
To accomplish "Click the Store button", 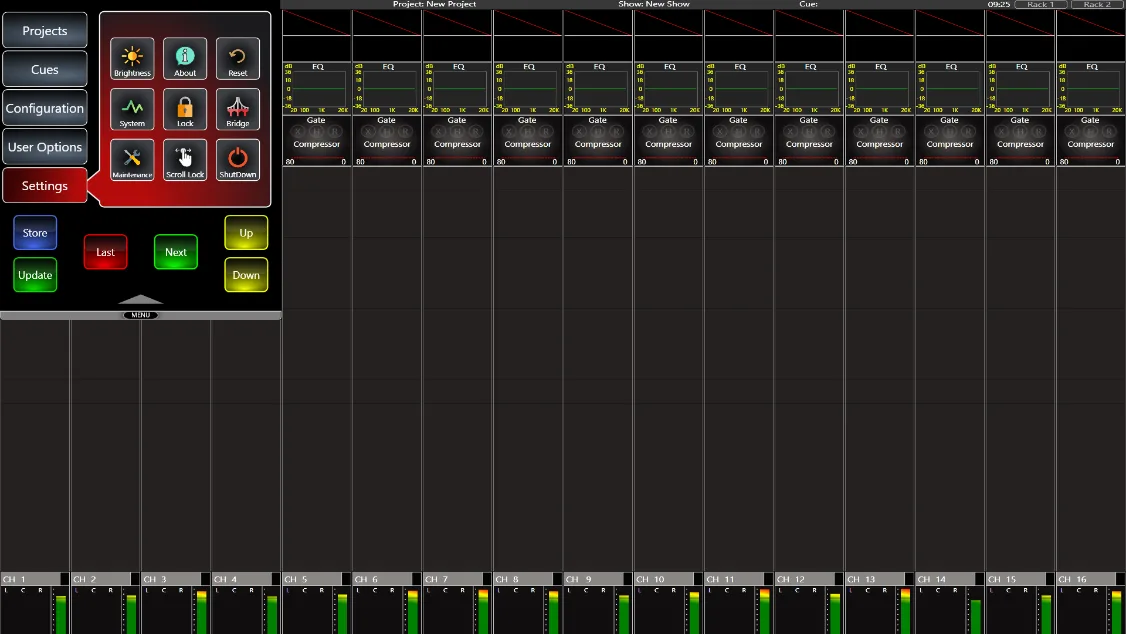I will (34, 233).
